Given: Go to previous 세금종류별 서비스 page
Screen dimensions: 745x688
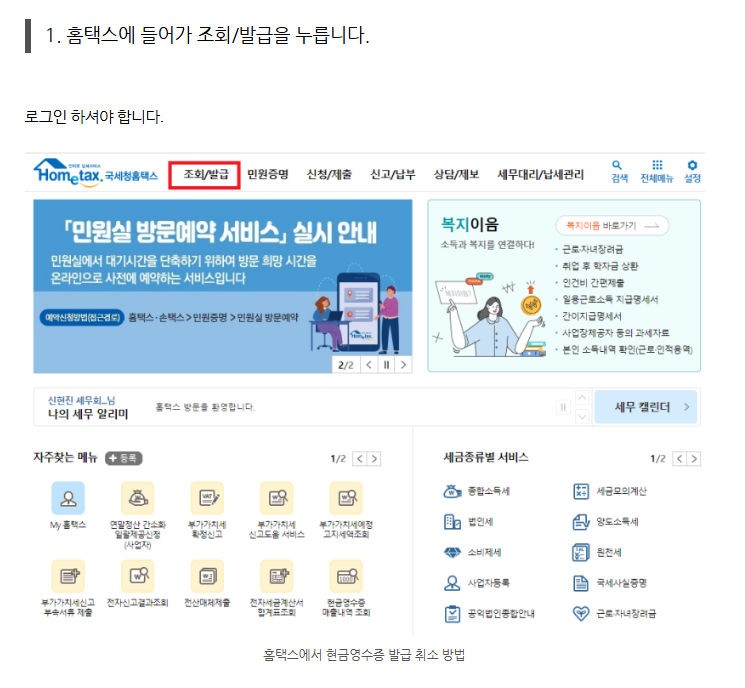Looking at the screenshot, I should coord(679,459).
